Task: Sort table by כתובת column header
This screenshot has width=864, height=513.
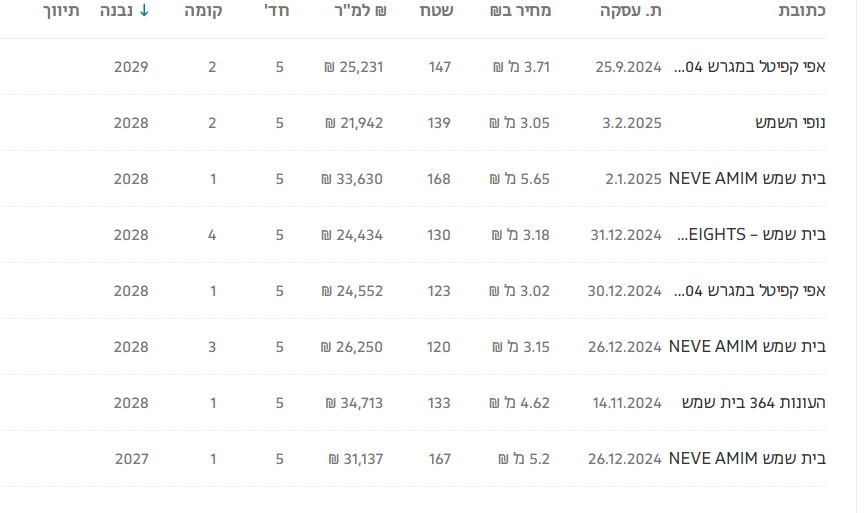Action: pyautogui.click(x=801, y=11)
